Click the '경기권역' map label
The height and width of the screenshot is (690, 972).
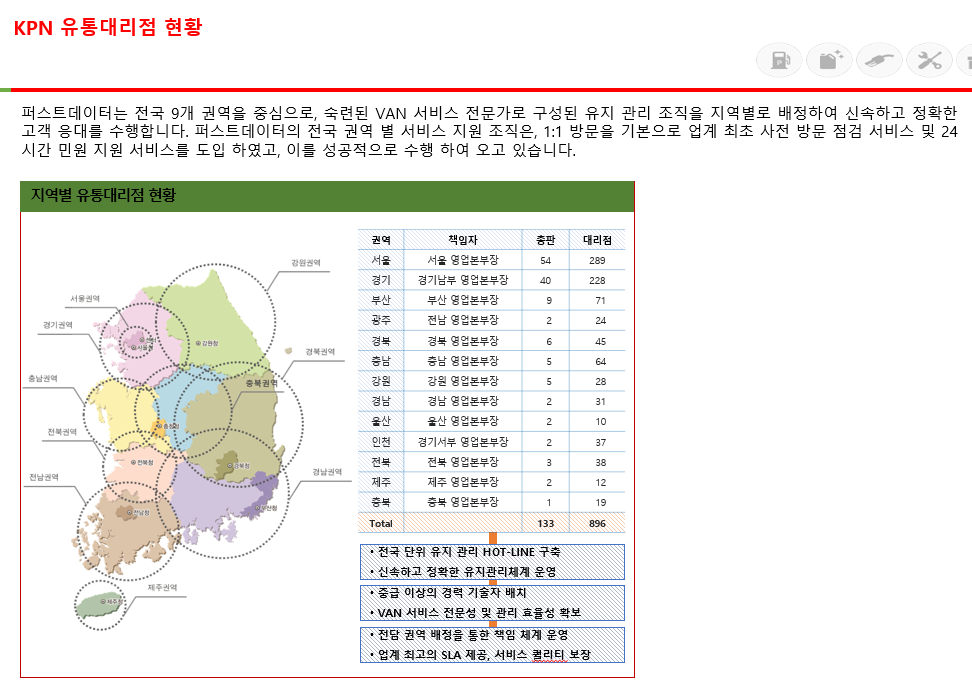click(x=58, y=325)
